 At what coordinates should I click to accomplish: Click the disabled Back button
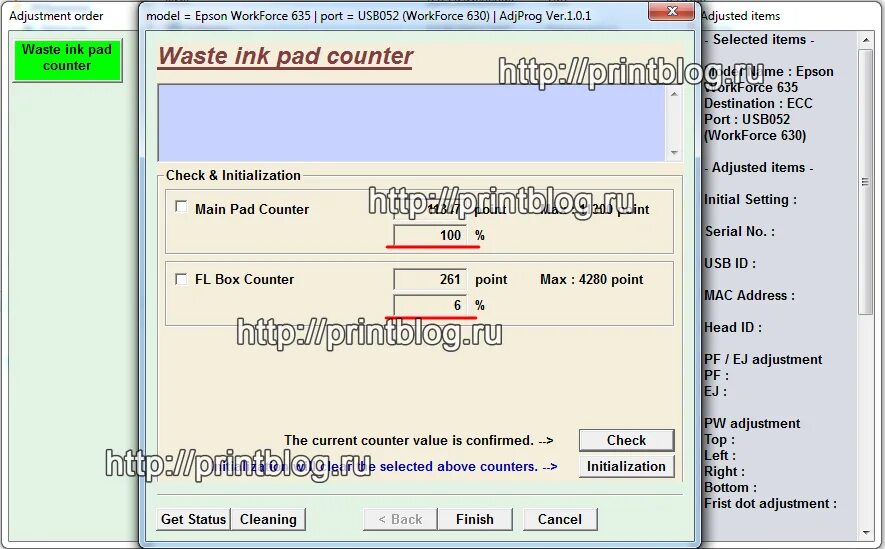[400, 519]
